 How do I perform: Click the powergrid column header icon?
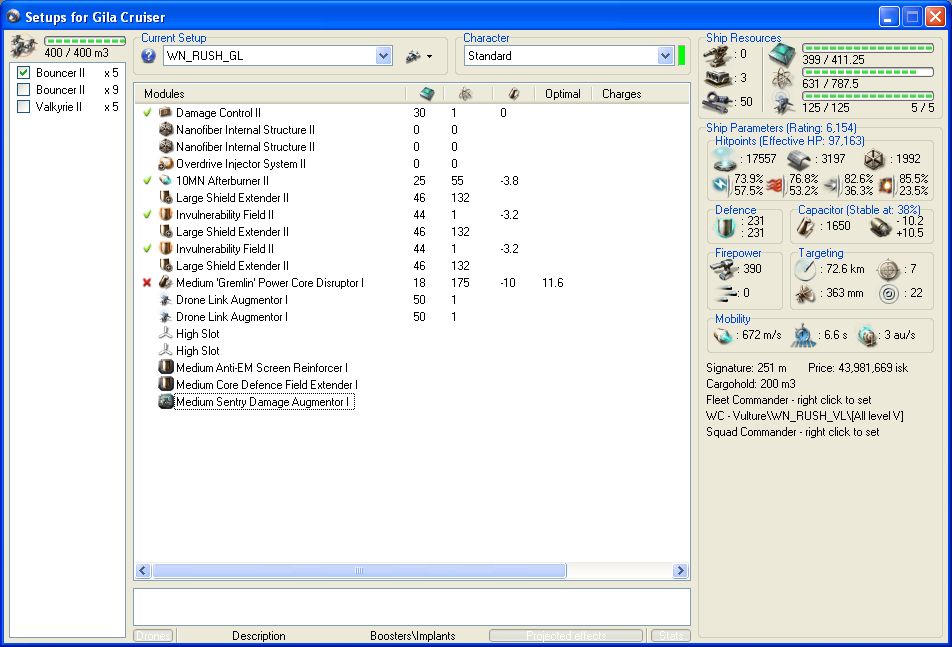465,93
